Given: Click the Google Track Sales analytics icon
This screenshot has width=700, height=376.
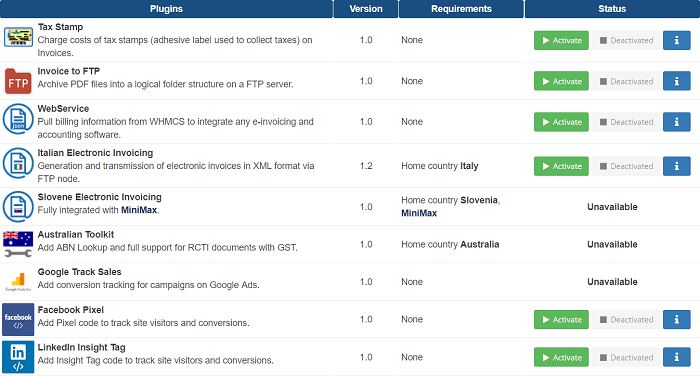Looking at the screenshot, I should [x=18, y=282].
